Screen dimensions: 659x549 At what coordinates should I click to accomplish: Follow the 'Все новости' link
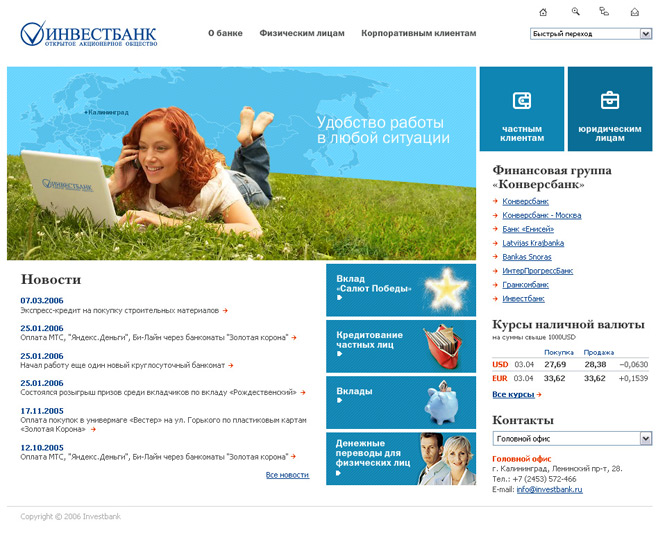coord(287,475)
